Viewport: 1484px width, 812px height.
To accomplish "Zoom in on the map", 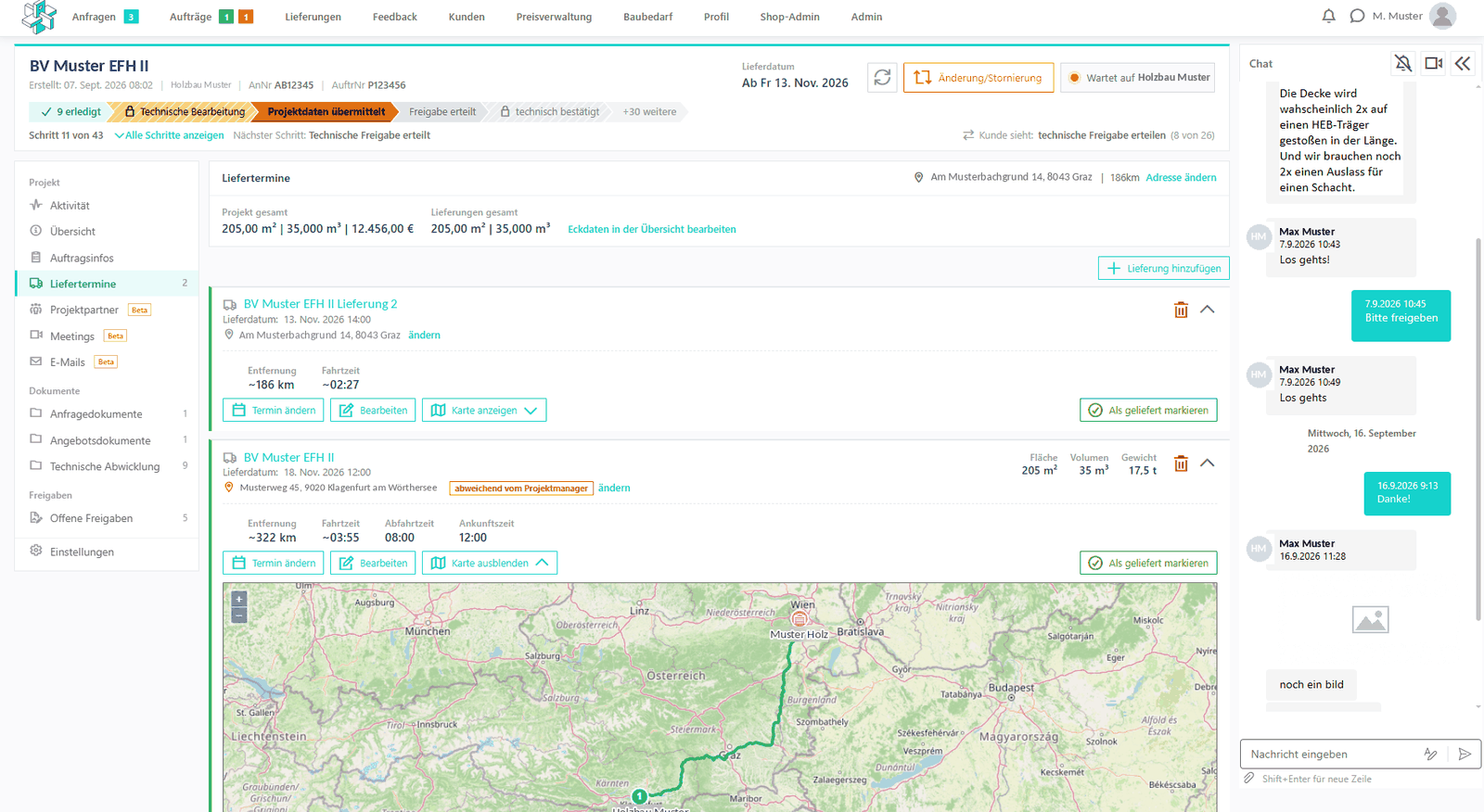I will click(x=239, y=599).
